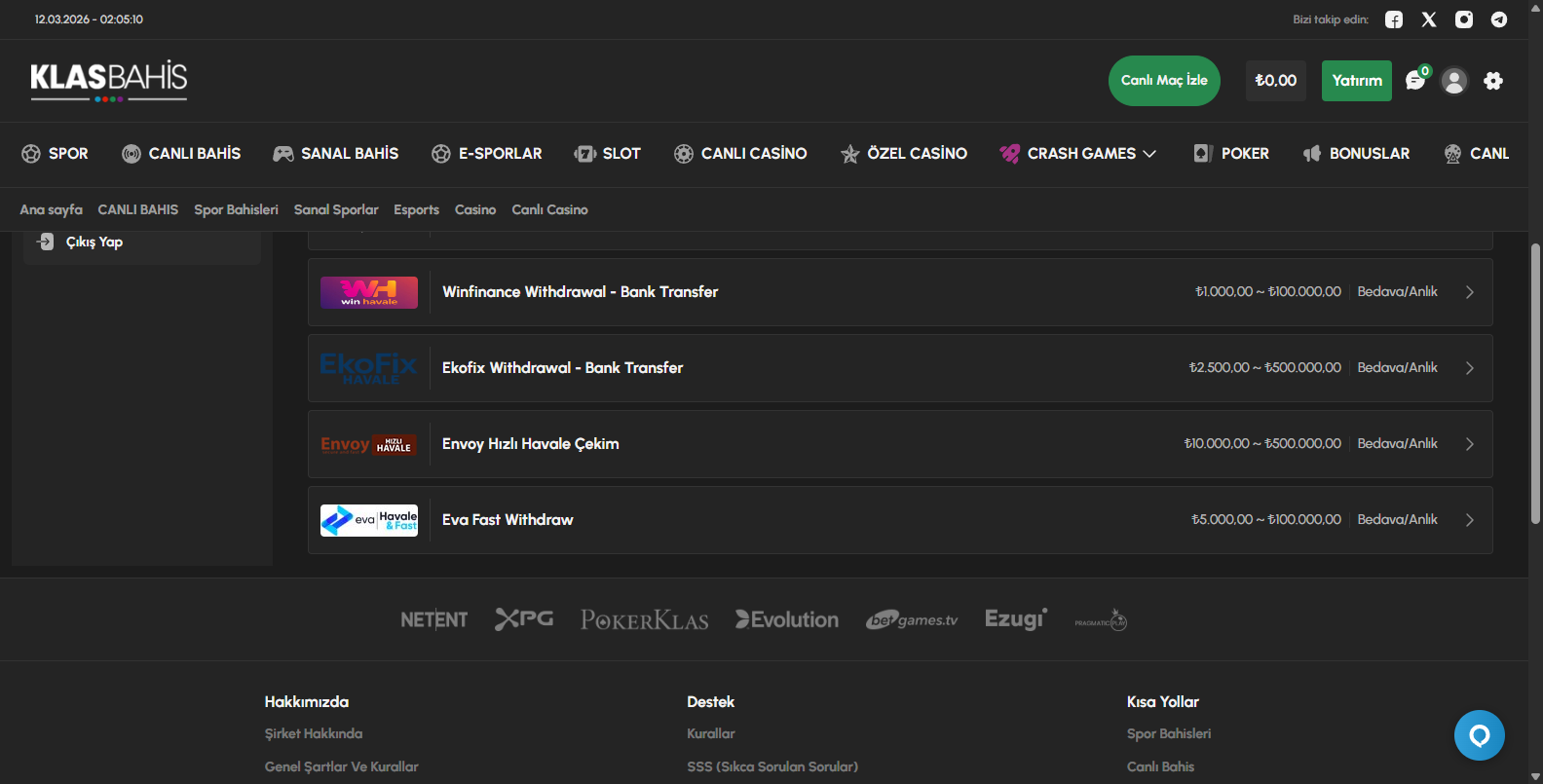Open the user profile avatar icon

(x=1454, y=81)
